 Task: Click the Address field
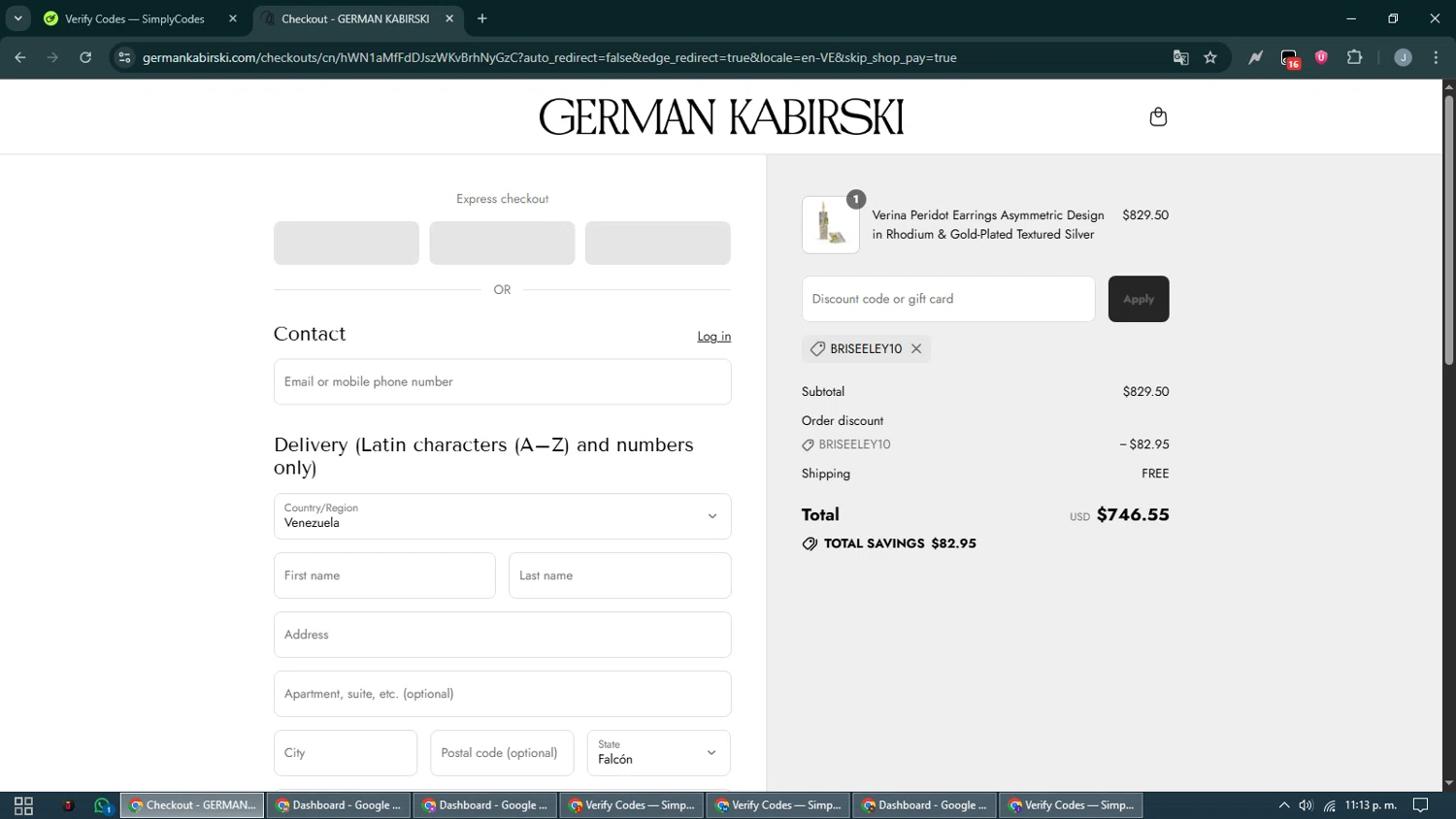pyautogui.click(x=503, y=635)
